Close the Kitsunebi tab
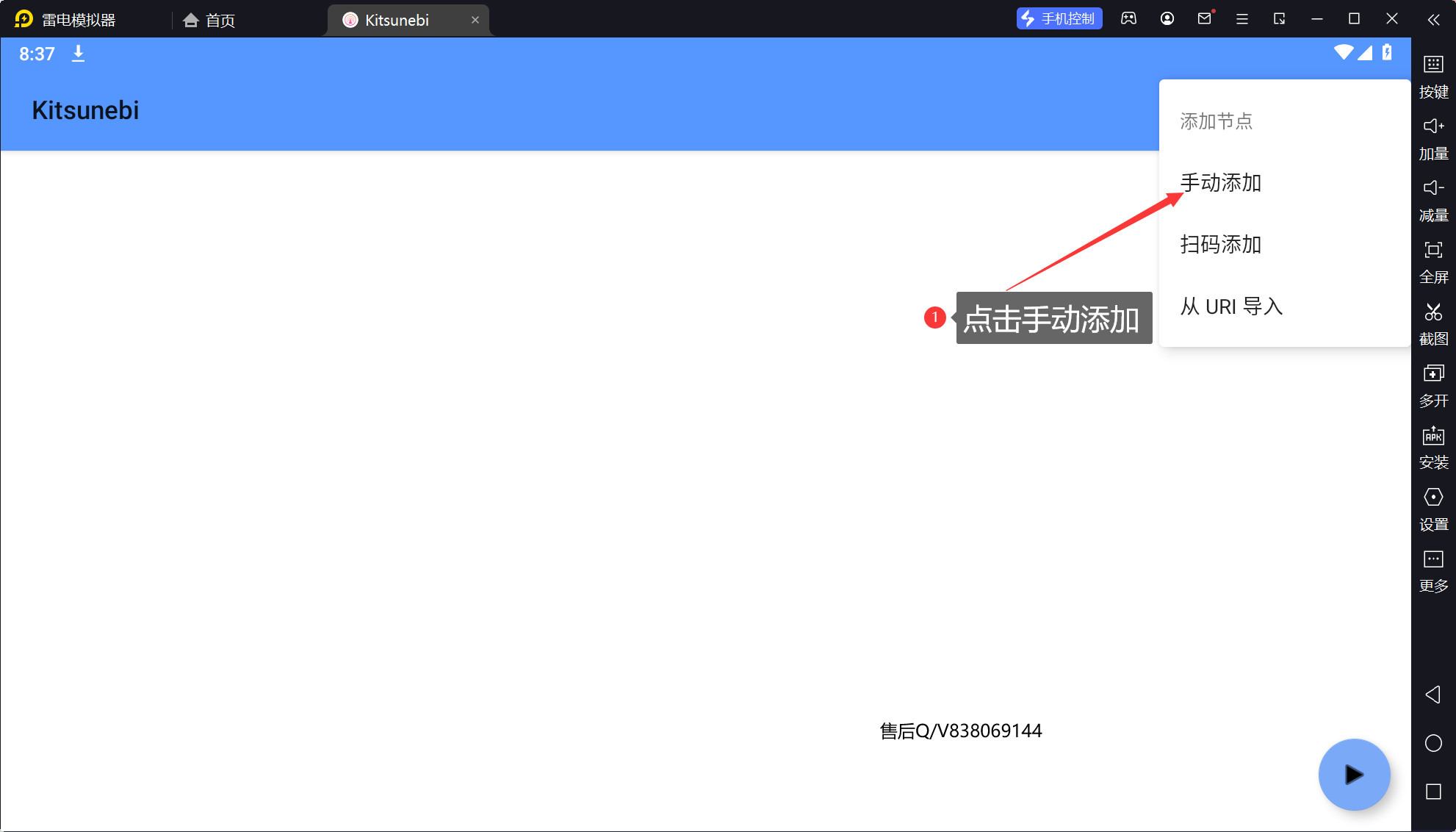Image resolution: width=1456 pixels, height=832 pixels. [x=475, y=20]
